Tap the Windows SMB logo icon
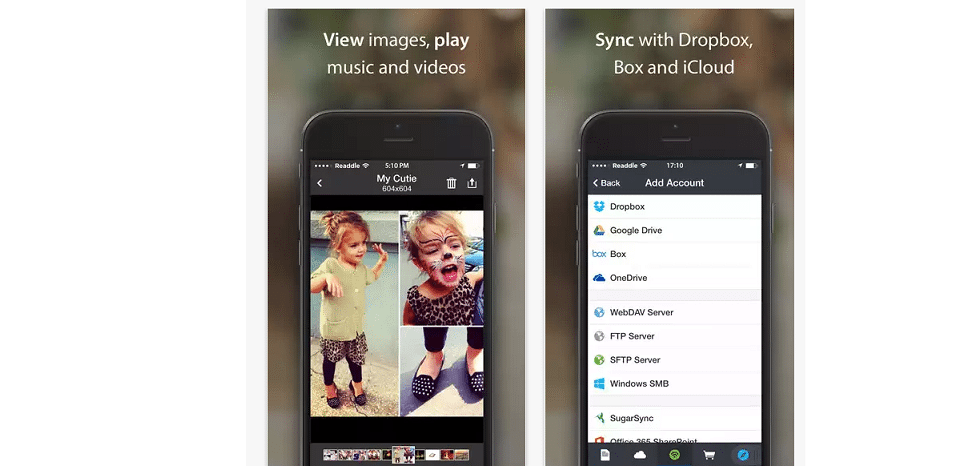The height and width of the screenshot is (470, 967). (x=599, y=384)
